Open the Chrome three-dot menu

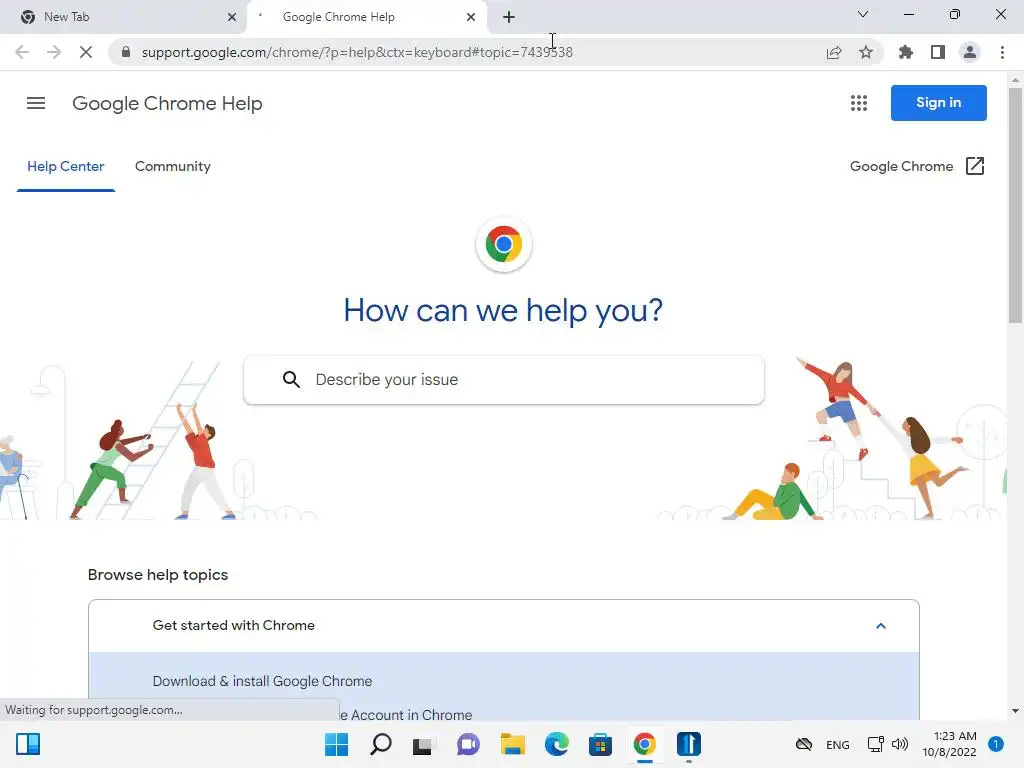click(1002, 52)
